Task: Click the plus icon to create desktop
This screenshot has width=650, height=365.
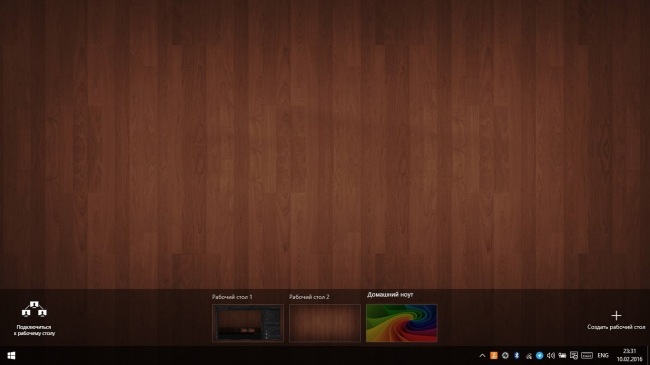Action: point(616,316)
